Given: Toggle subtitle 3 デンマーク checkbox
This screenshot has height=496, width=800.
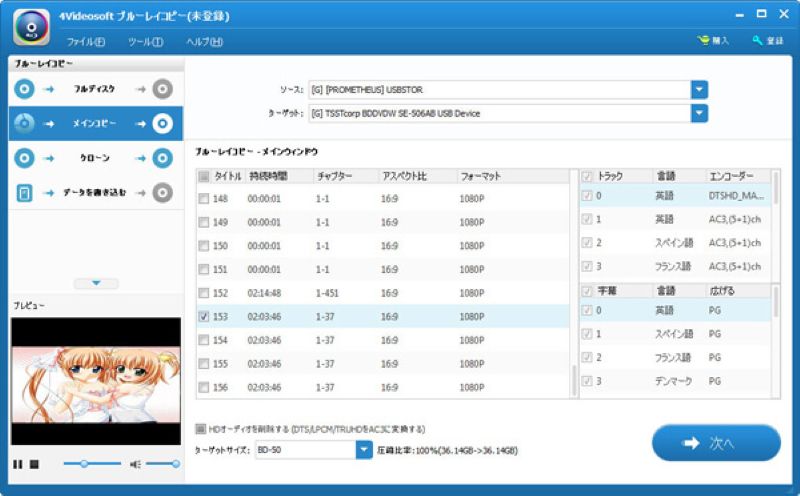Looking at the screenshot, I should coord(587,381).
